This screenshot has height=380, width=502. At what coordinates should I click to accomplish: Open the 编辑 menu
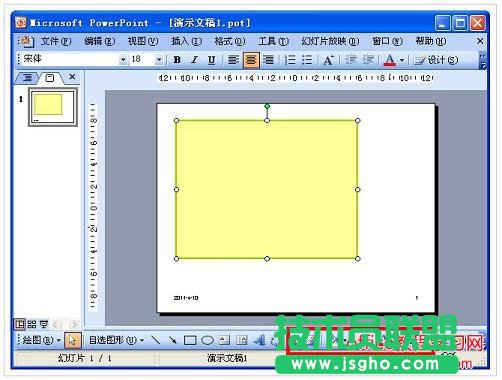click(x=99, y=41)
